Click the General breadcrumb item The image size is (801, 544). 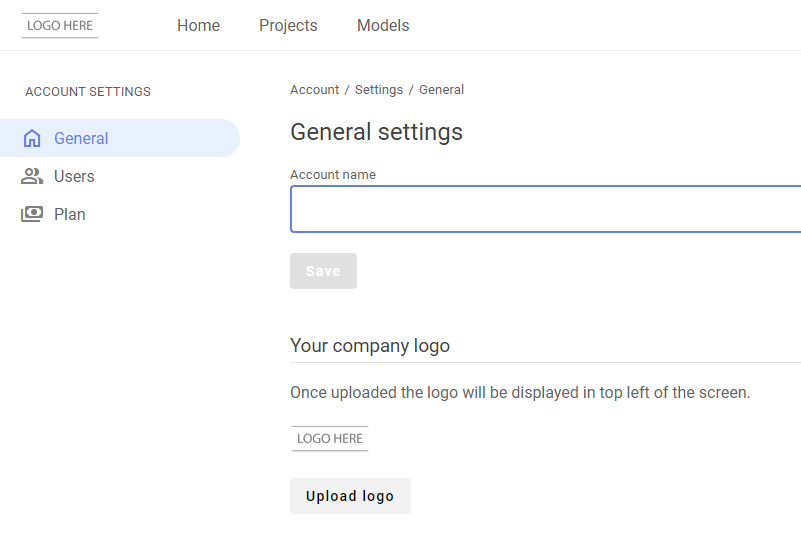[x=441, y=90]
